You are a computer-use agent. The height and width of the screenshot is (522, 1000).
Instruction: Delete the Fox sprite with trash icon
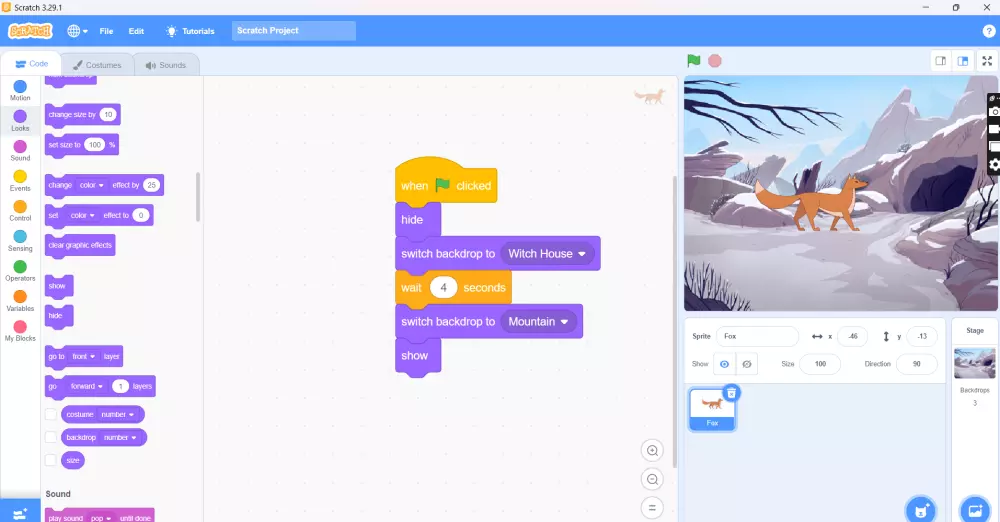point(732,393)
